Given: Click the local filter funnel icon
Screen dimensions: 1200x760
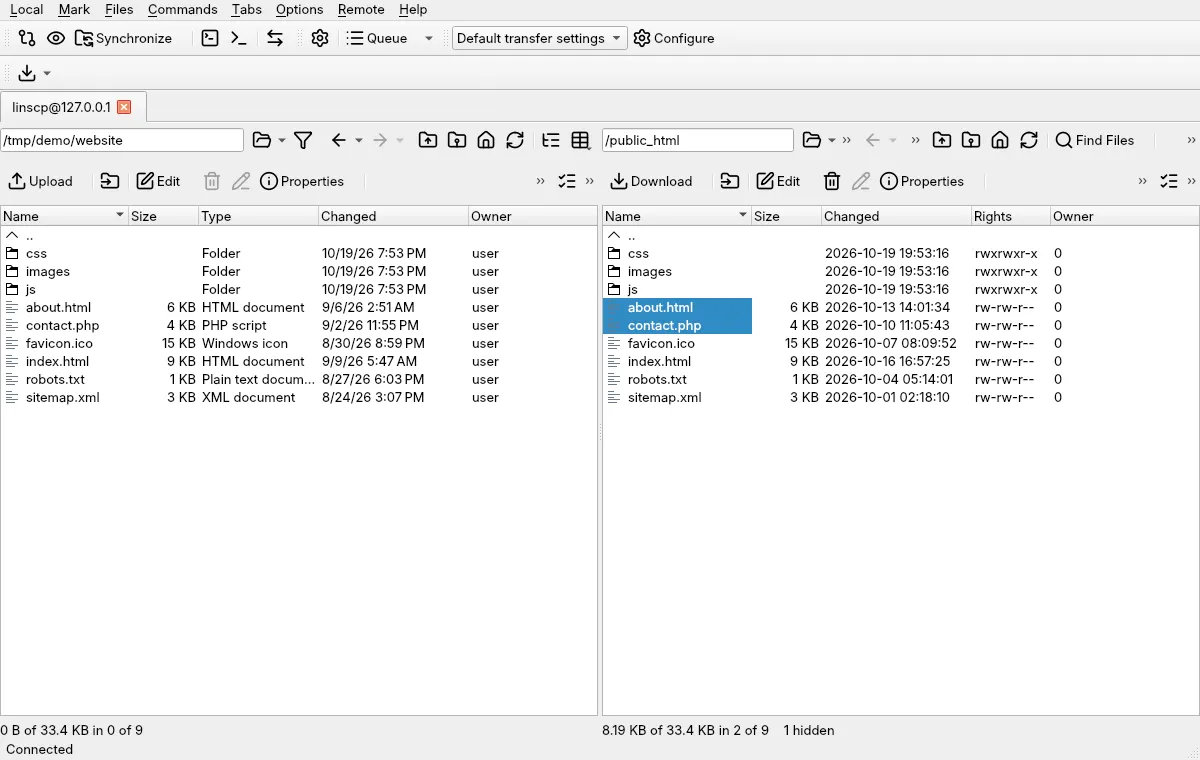Looking at the screenshot, I should 303,140.
